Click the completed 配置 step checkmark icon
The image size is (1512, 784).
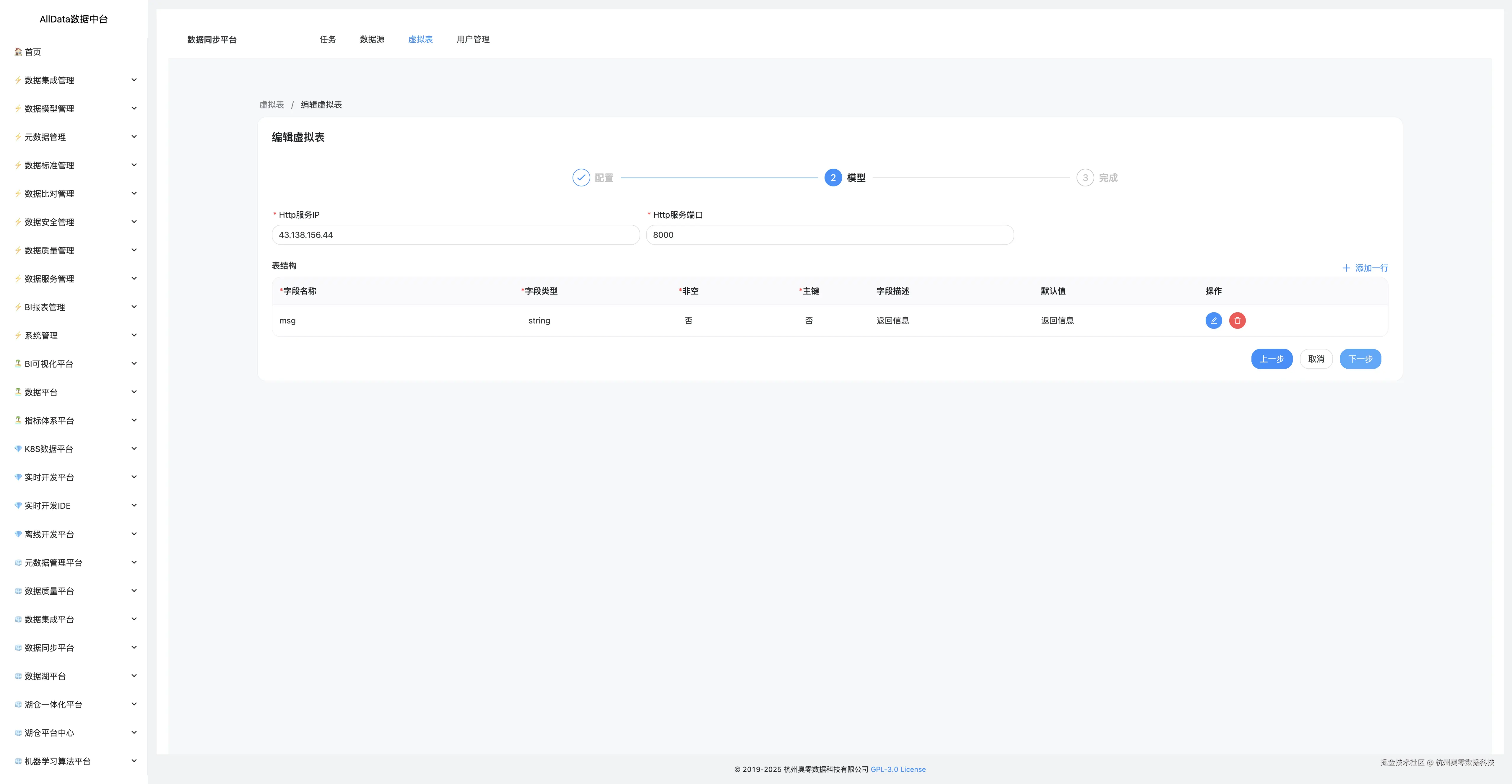tap(581, 178)
